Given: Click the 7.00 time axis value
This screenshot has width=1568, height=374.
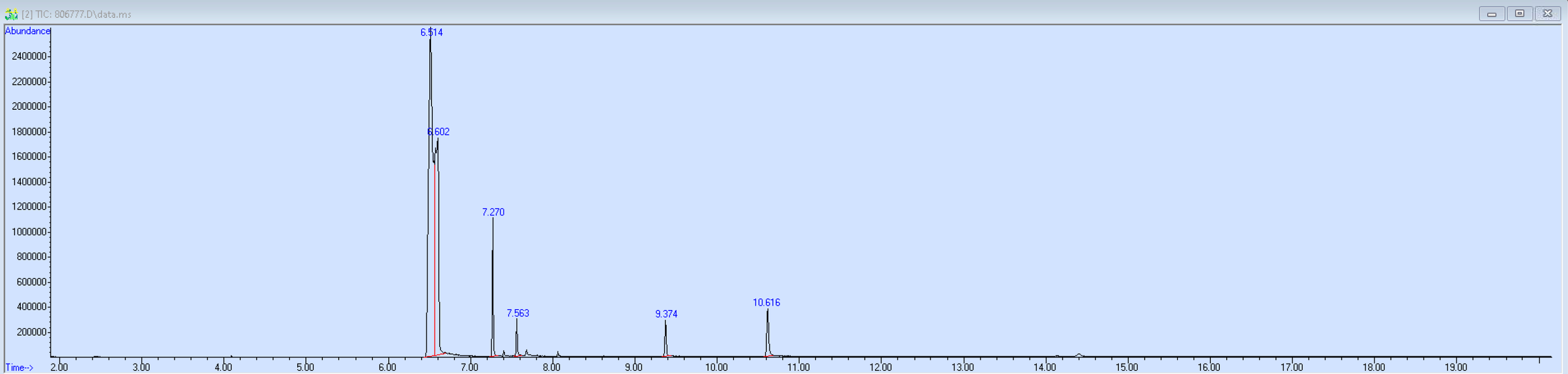Looking at the screenshot, I should 470,368.
